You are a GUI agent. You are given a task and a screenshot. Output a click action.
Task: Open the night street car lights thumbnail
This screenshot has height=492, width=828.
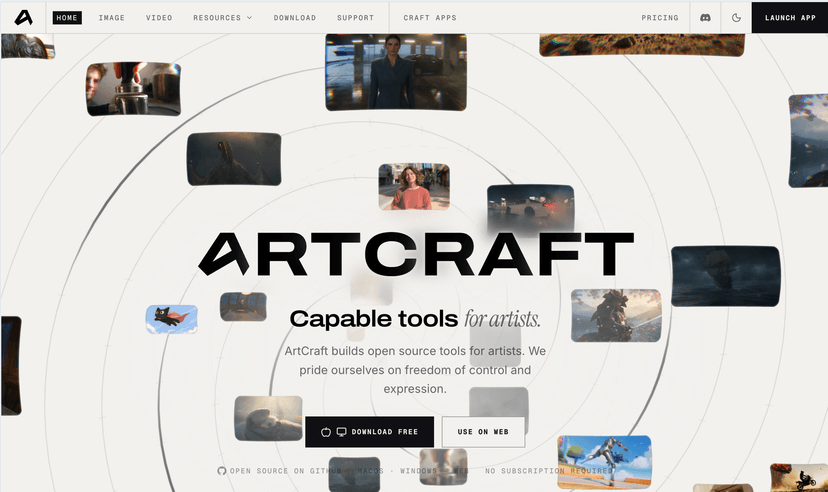(x=530, y=208)
